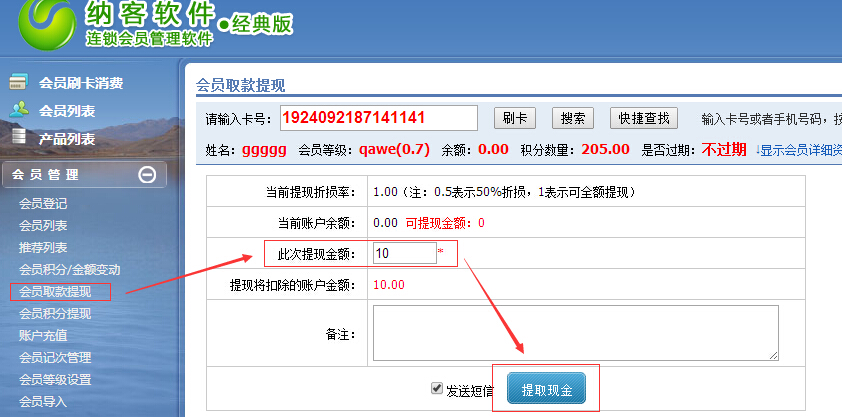Open 会员积分/金额变动 entry

pos(70,270)
